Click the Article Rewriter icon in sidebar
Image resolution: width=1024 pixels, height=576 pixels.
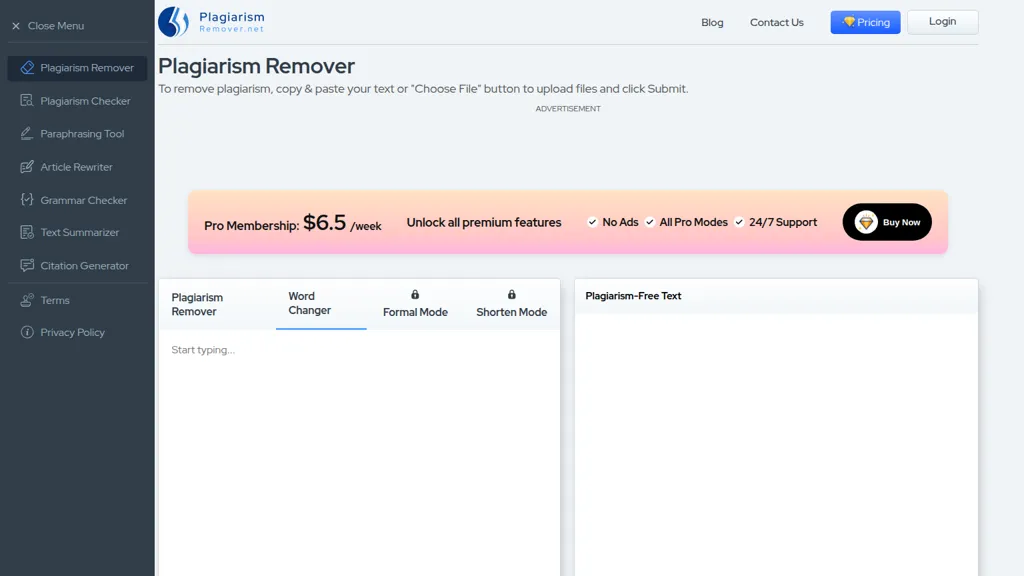pos(27,167)
